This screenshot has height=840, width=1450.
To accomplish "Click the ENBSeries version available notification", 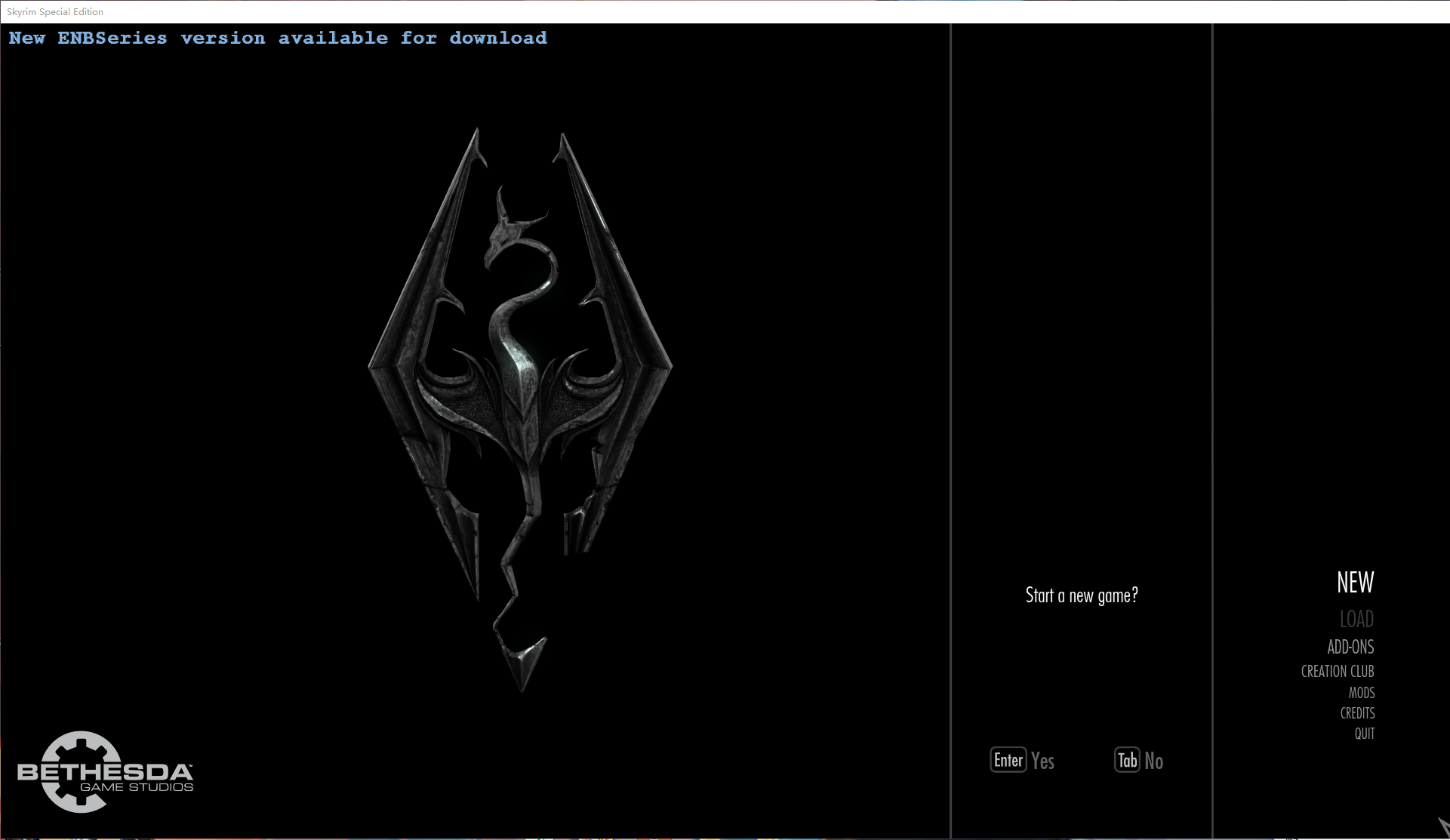I will (277, 38).
